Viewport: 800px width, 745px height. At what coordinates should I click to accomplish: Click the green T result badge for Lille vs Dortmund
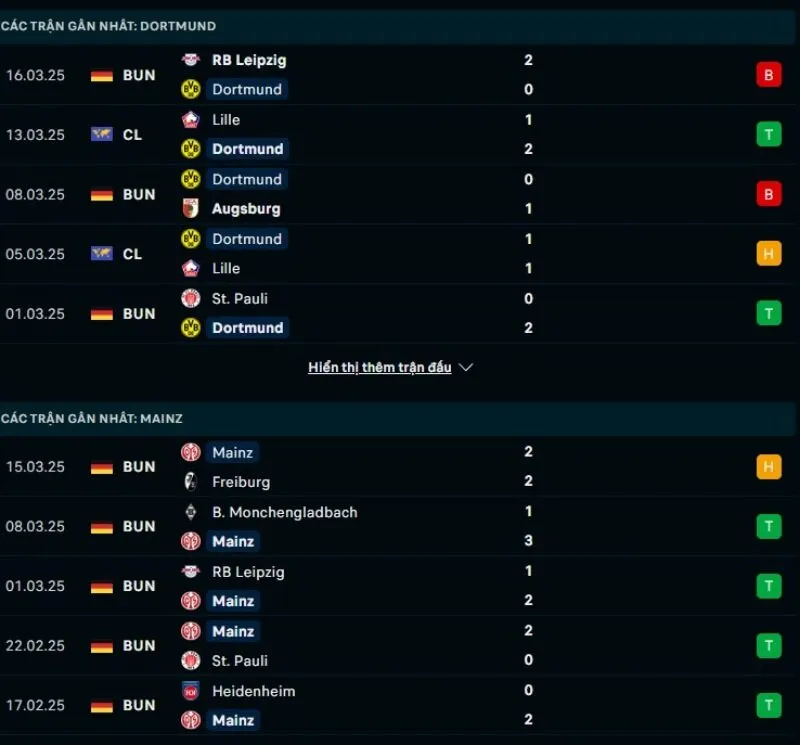tap(768, 134)
